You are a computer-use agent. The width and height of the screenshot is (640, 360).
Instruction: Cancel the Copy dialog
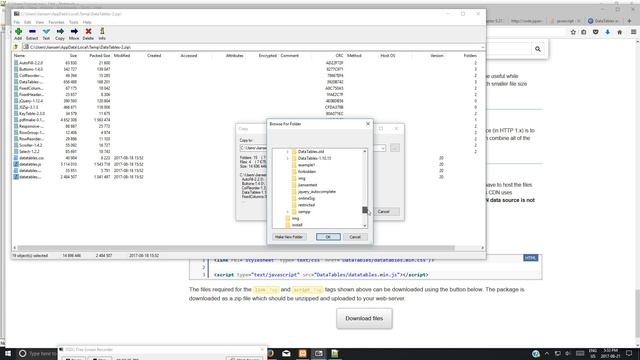[384, 211]
